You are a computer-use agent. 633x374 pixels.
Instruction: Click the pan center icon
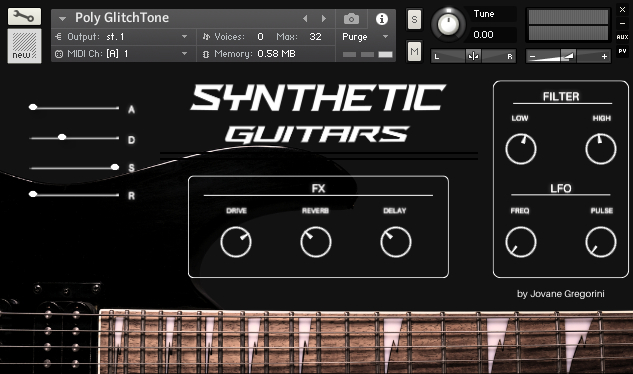(x=473, y=56)
